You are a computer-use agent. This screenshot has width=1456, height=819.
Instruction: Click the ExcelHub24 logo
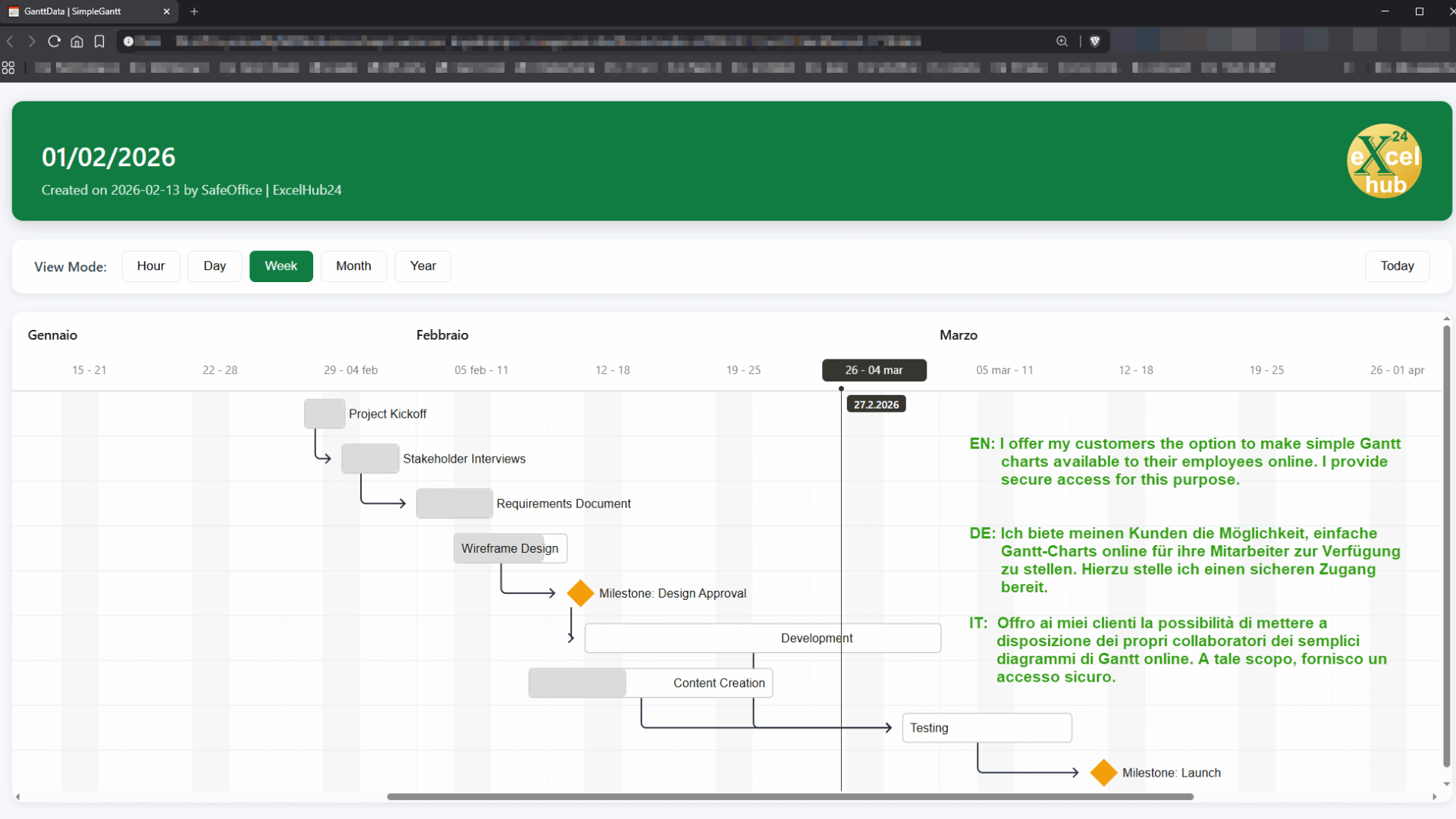click(x=1384, y=161)
